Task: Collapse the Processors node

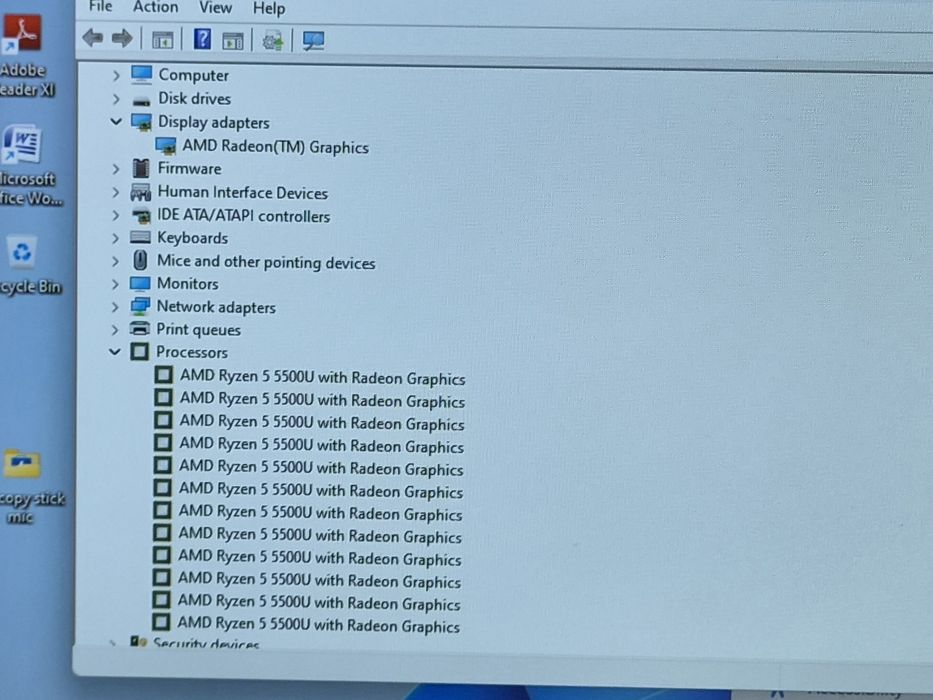Action: (x=115, y=352)
